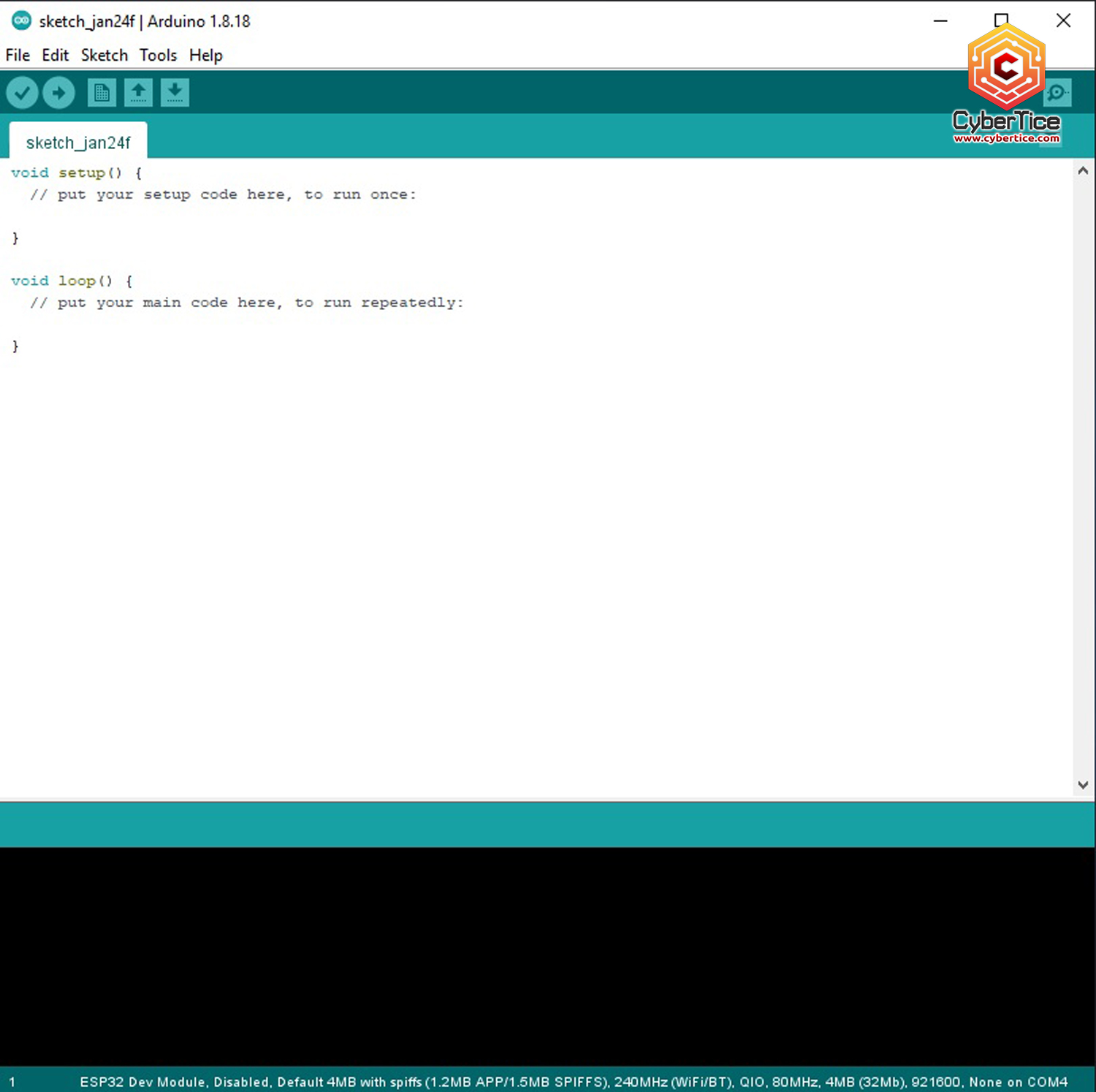Click the editor scrollbar up arrow
Viewport: 1096px width, 1092px height.
point(1083,171)
